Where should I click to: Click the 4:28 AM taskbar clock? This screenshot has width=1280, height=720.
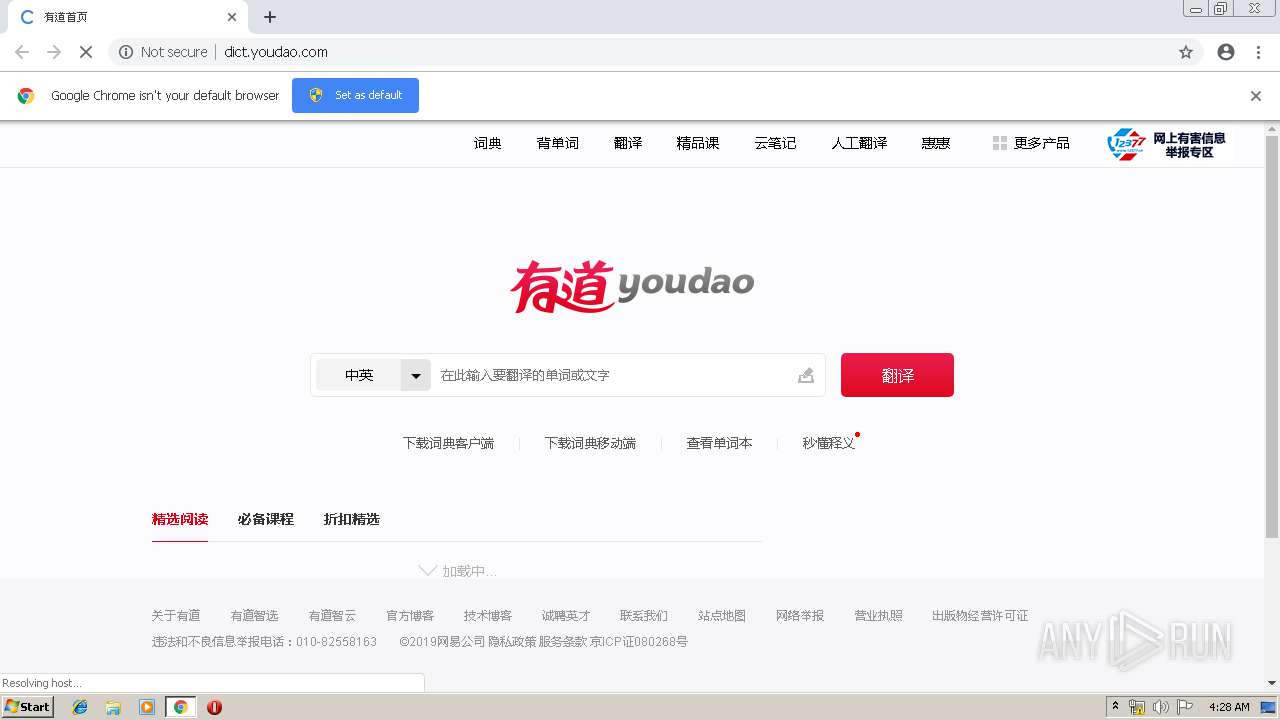(x=1229, y=707)
